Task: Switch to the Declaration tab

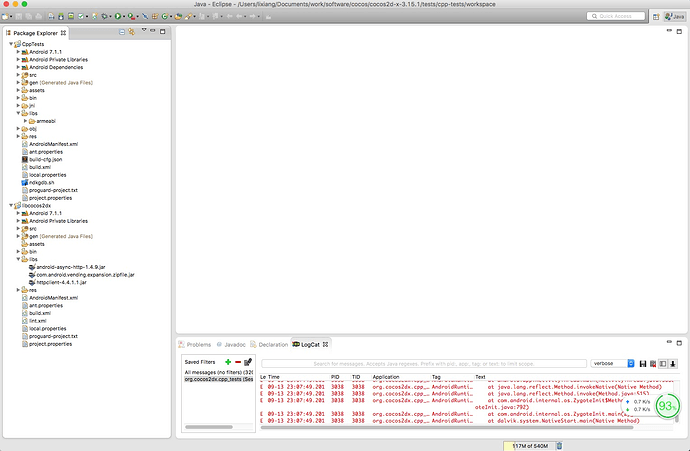Action: [269, 345]
